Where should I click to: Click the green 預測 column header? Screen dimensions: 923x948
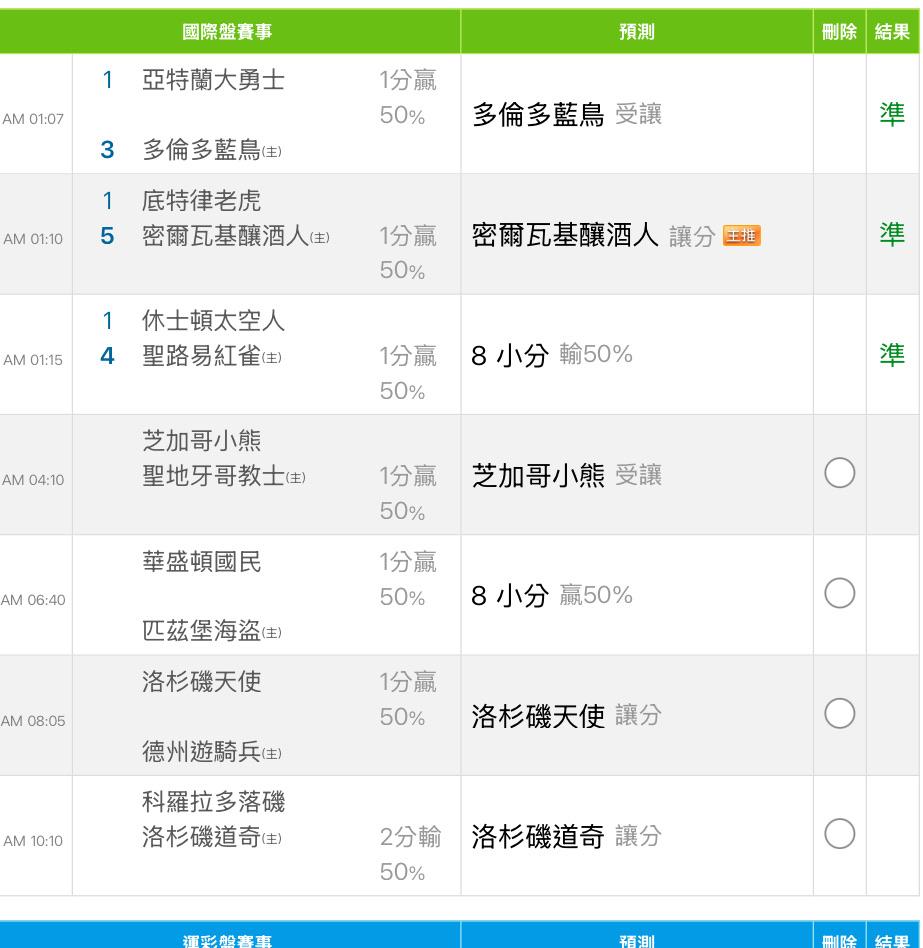tap(636, 31)
